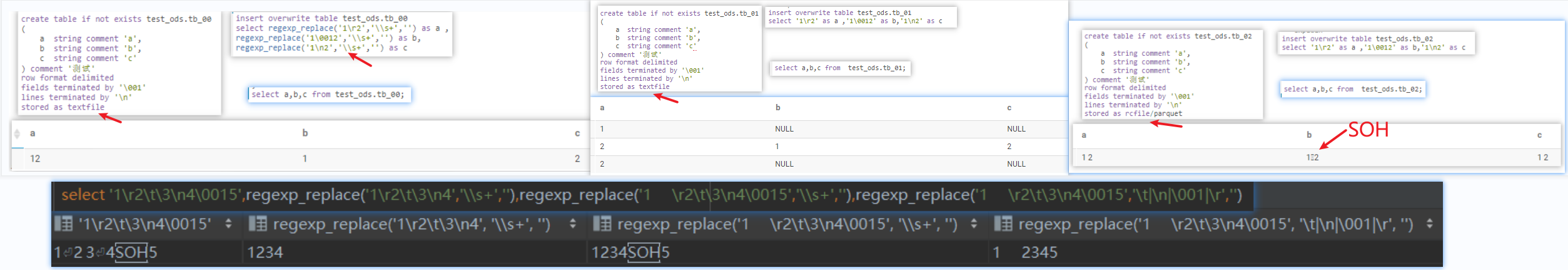Select the cell with value 12 in tb_00 table
The width and height of the screenshot is (1568, 270).
click(x=35, y=159)
